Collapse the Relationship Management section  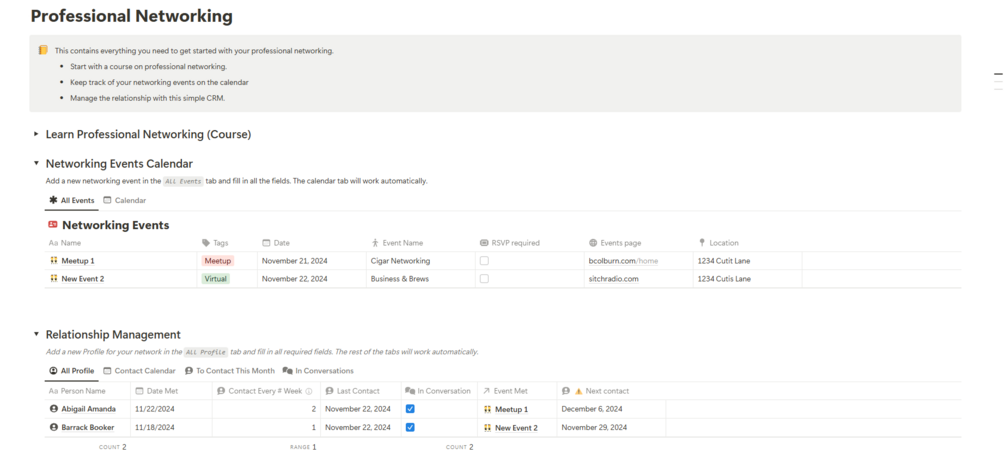pos(36,335)
